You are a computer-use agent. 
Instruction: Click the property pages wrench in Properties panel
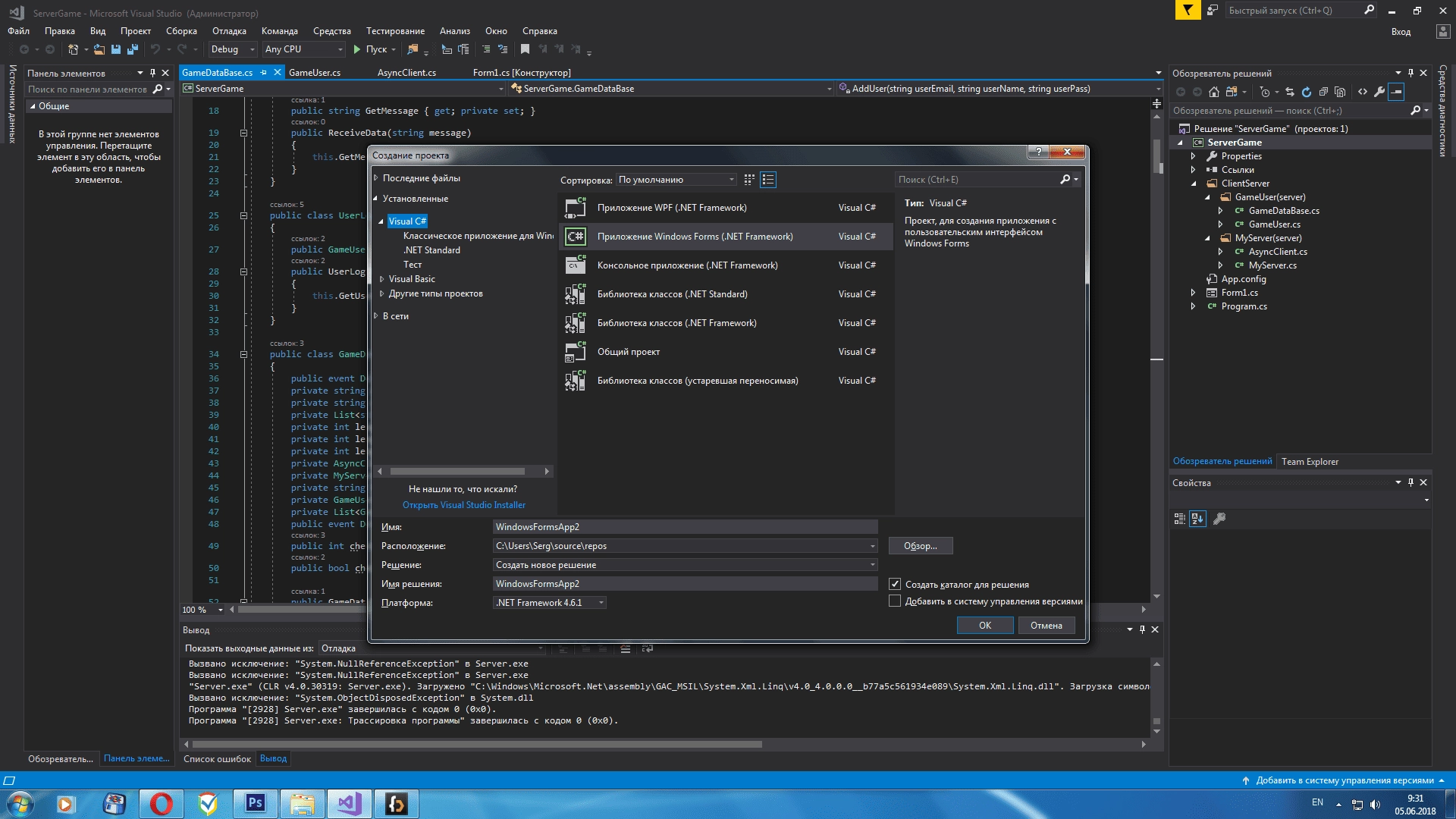pyautogui.click(x=1219, y=519)
